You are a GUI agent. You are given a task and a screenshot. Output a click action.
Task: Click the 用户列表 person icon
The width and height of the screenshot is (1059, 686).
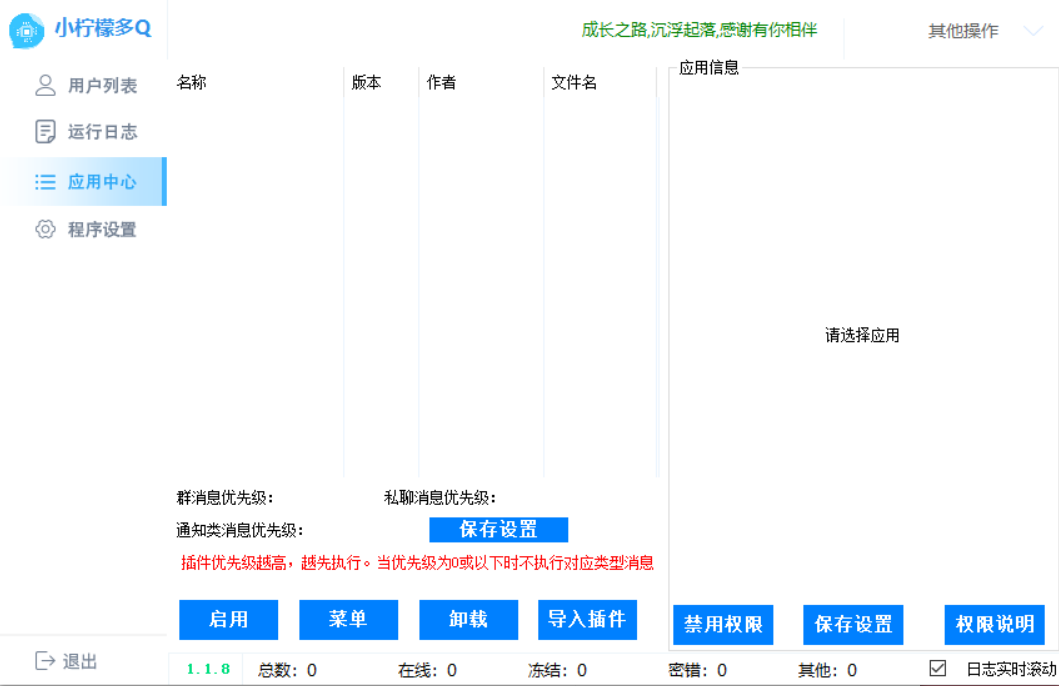[x=44, y=85]
